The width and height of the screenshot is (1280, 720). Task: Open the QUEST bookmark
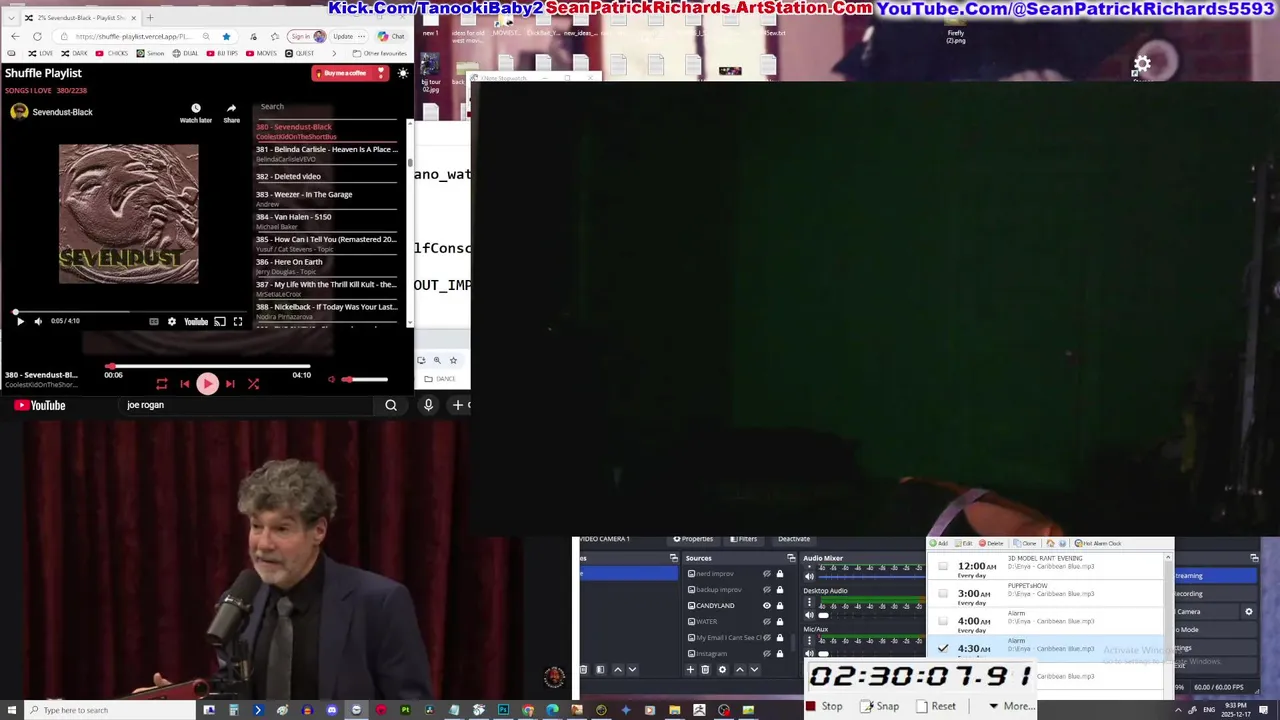(300, 53)
